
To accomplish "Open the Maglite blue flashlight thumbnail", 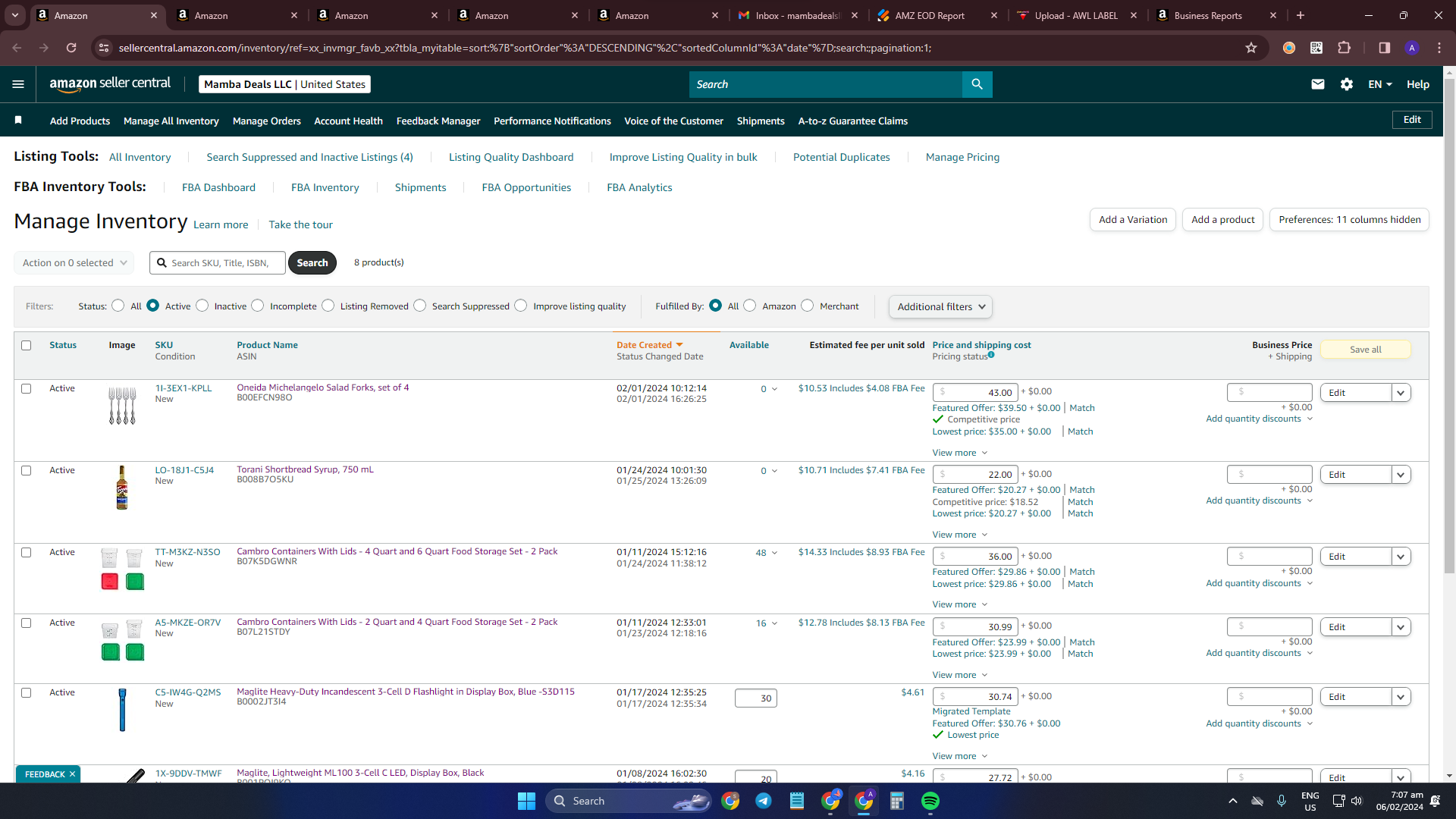I will point(122,710).
